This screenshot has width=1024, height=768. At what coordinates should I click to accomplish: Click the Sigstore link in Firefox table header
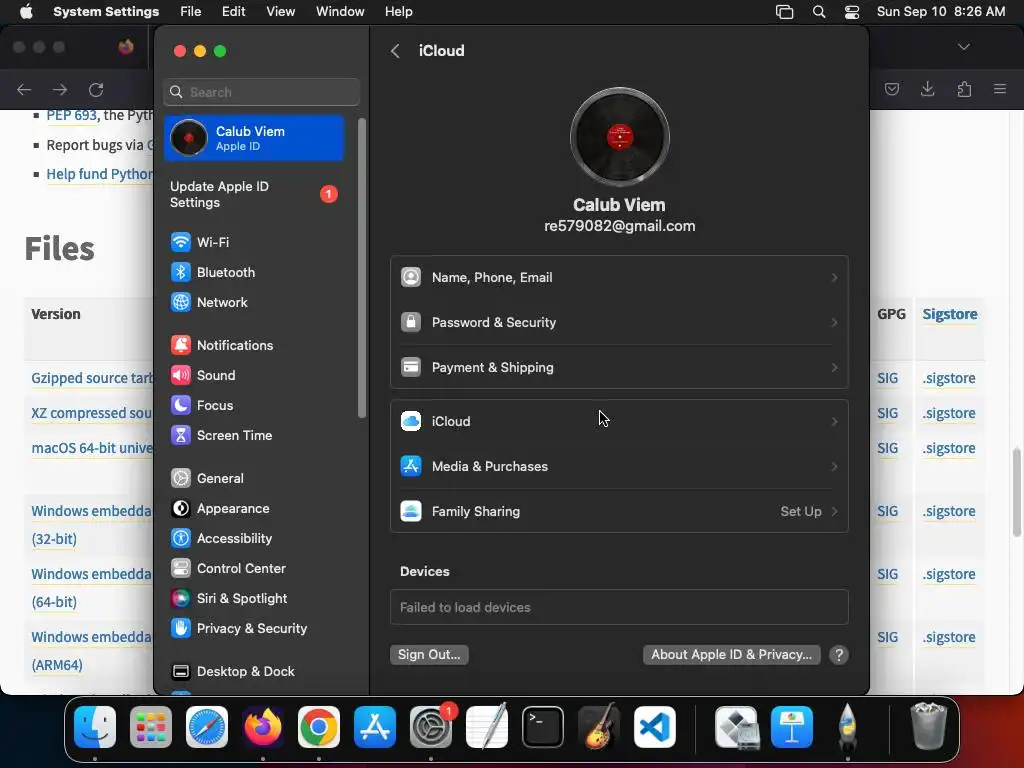click(x=950, y=314)
